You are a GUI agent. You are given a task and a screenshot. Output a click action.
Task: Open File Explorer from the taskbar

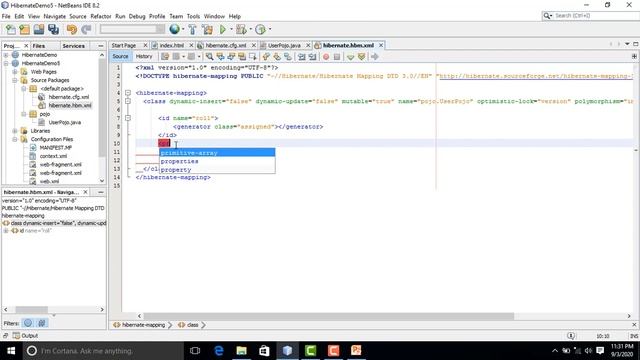click(x=242, y=351)
